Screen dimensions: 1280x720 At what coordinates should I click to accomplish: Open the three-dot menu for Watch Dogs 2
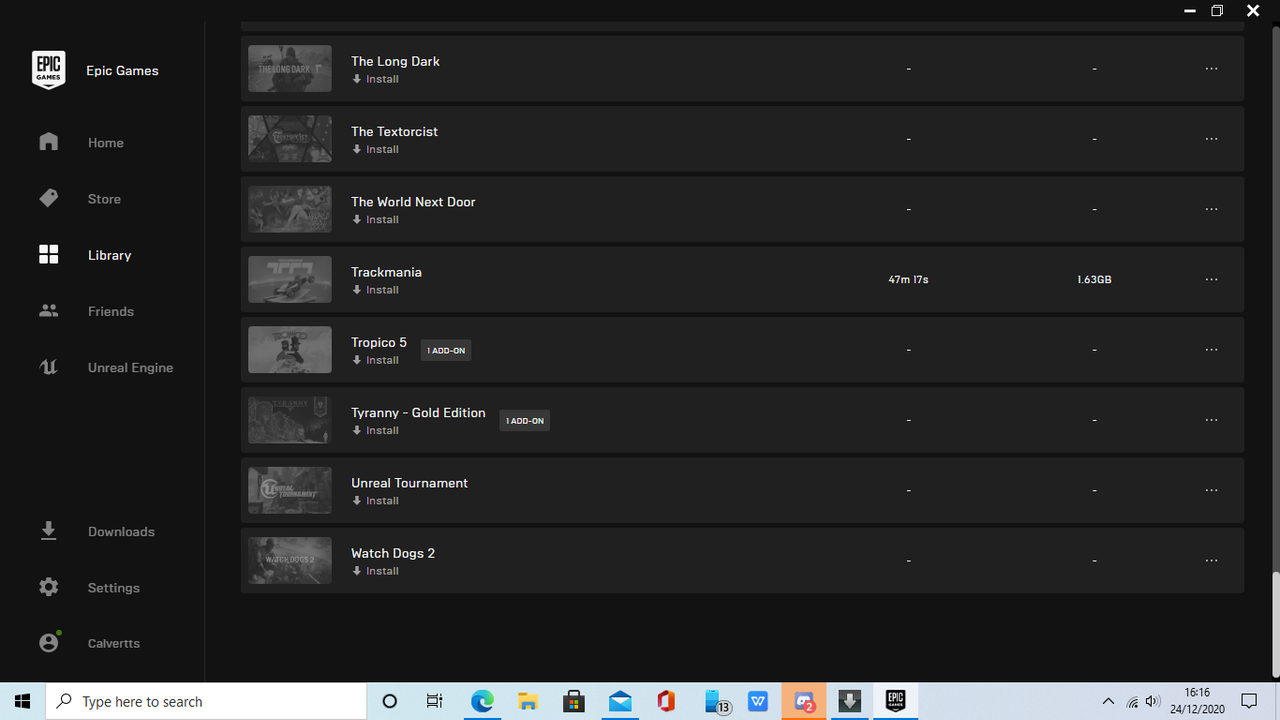click(1211, 560)
